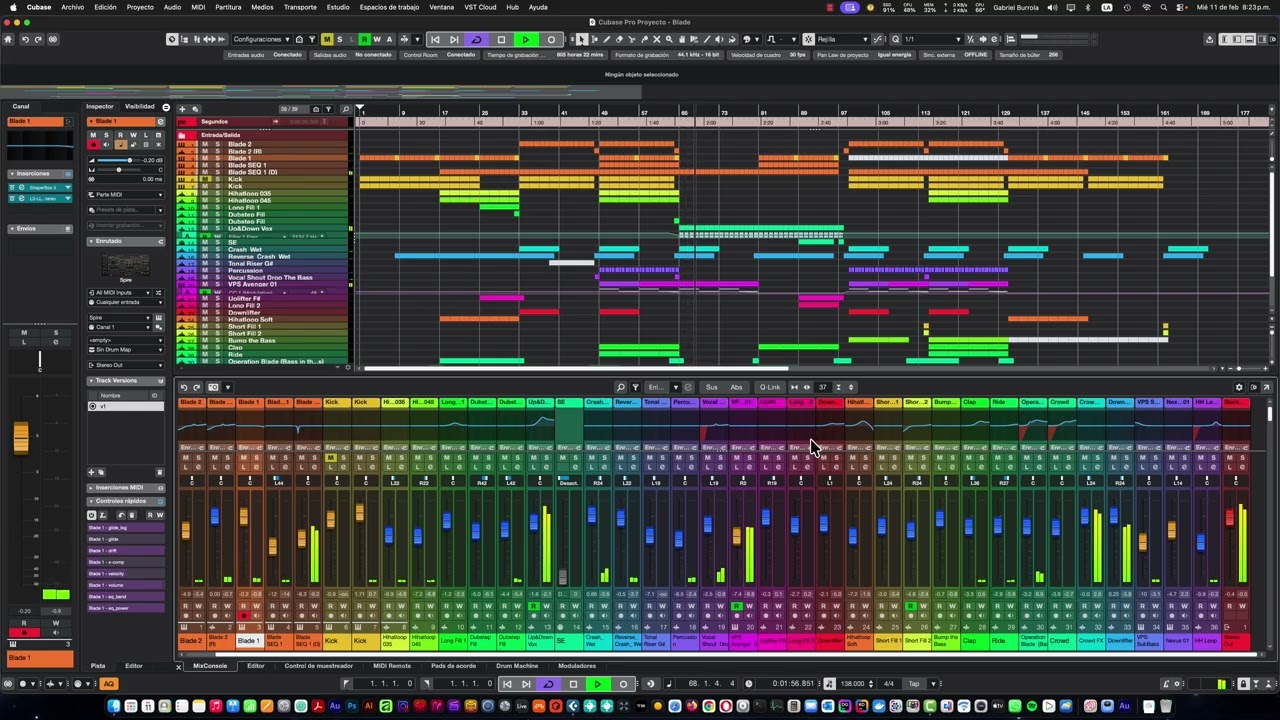Viewport: 1280px width, 720px height.
Task: Toggle global Read automation button R
Action: 364,39
